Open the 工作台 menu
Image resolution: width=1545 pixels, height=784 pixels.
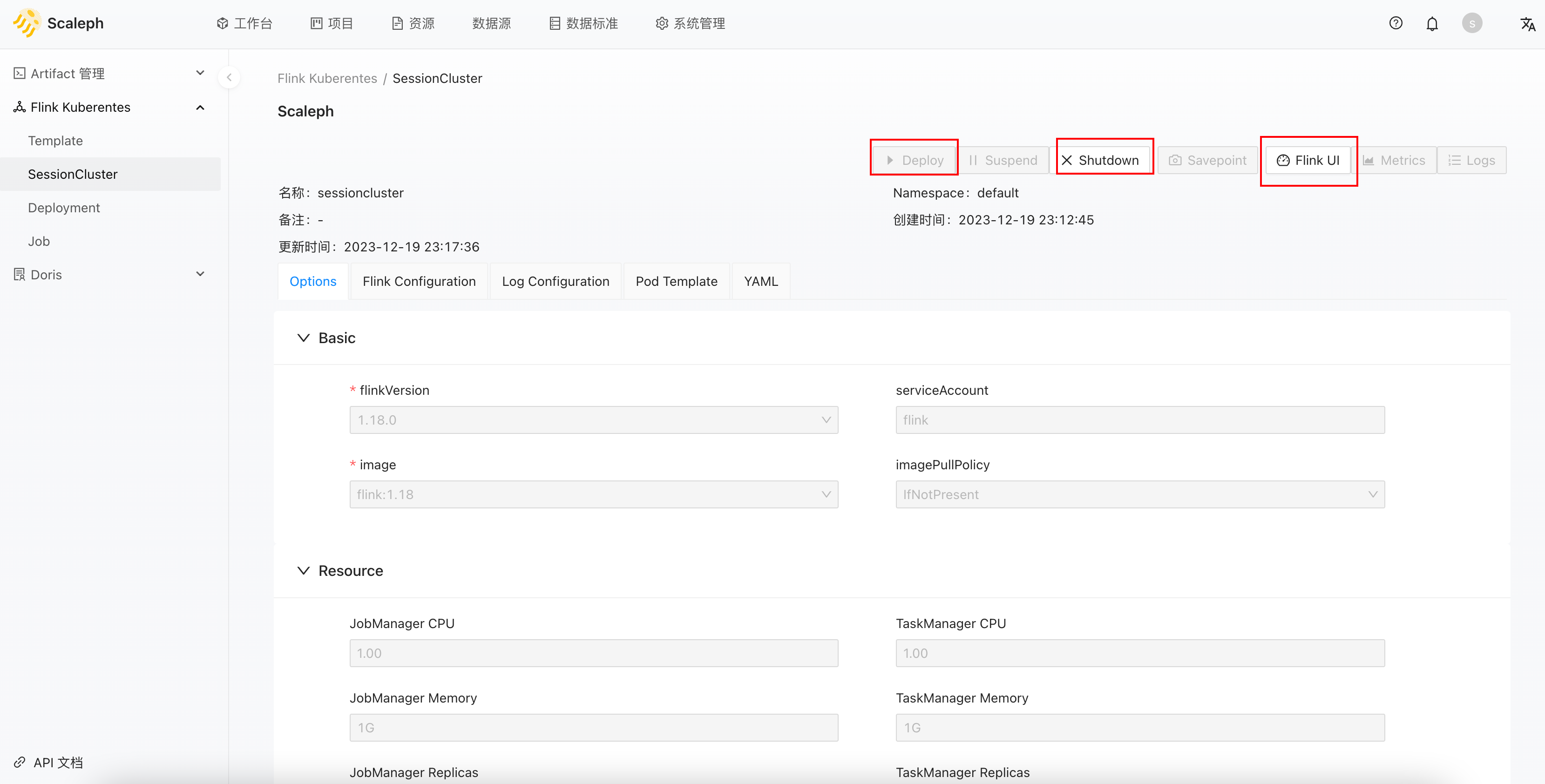[x=245, y=23]
